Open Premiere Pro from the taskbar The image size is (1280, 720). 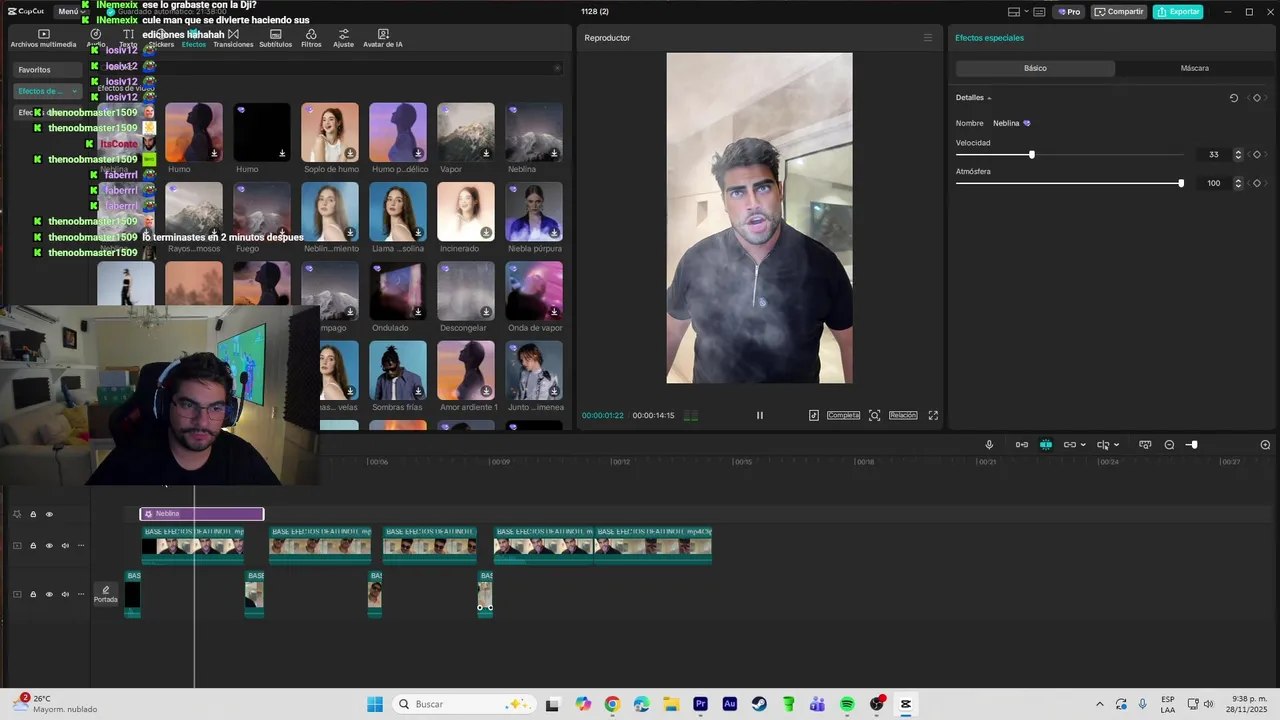[700, 704]
